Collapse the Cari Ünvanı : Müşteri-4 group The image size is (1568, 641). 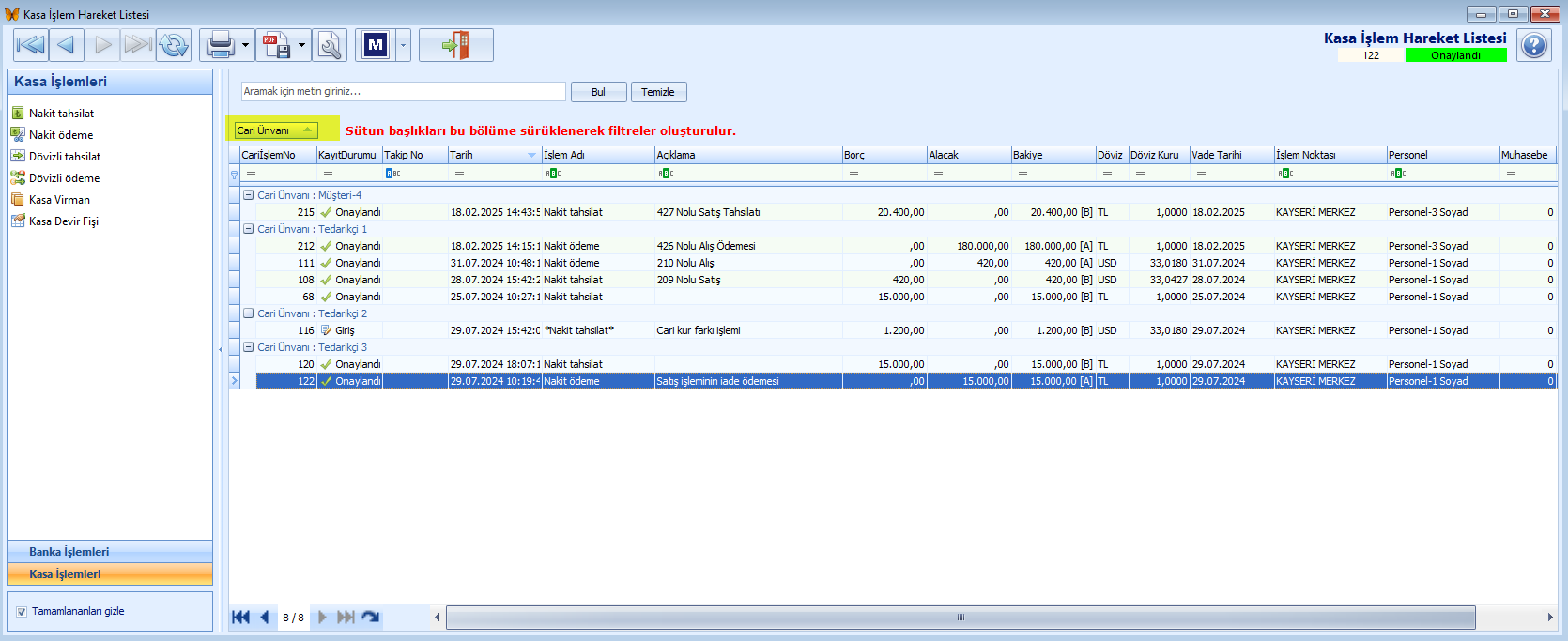(249, 195)
